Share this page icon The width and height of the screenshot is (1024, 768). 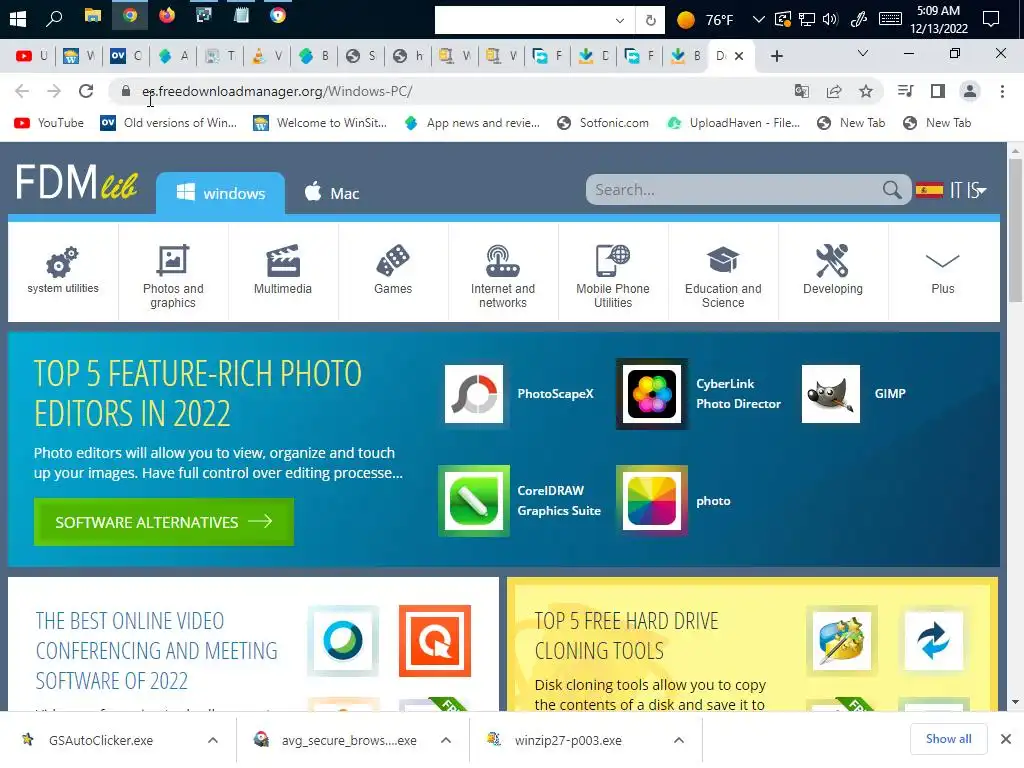[833, 91]
